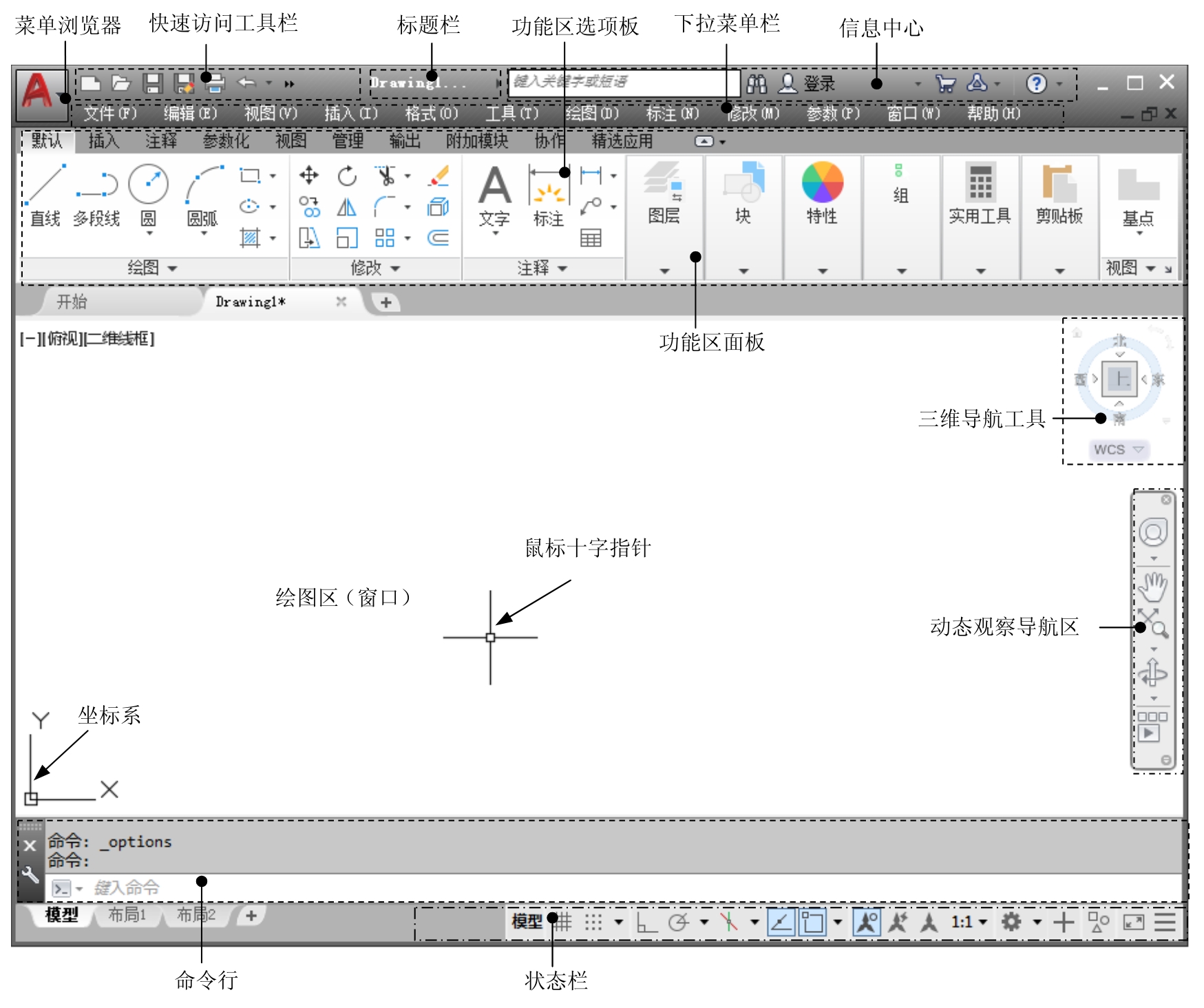Toggle polar tracking in status bar
Screen dimensions: 1204x1008
678,922
